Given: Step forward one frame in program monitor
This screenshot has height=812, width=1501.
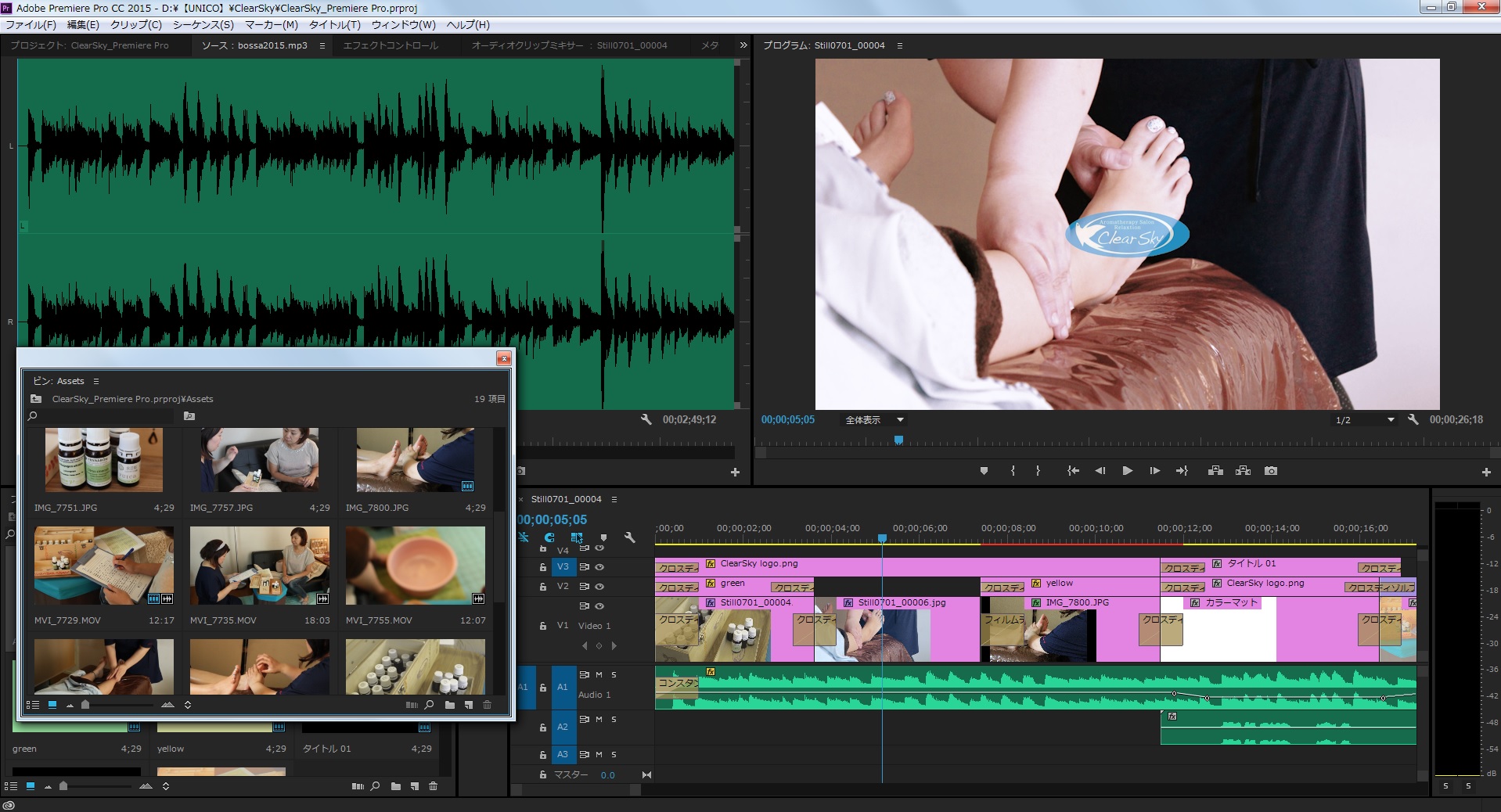Looking at the screenshot, I should [x=1154, y=471].
